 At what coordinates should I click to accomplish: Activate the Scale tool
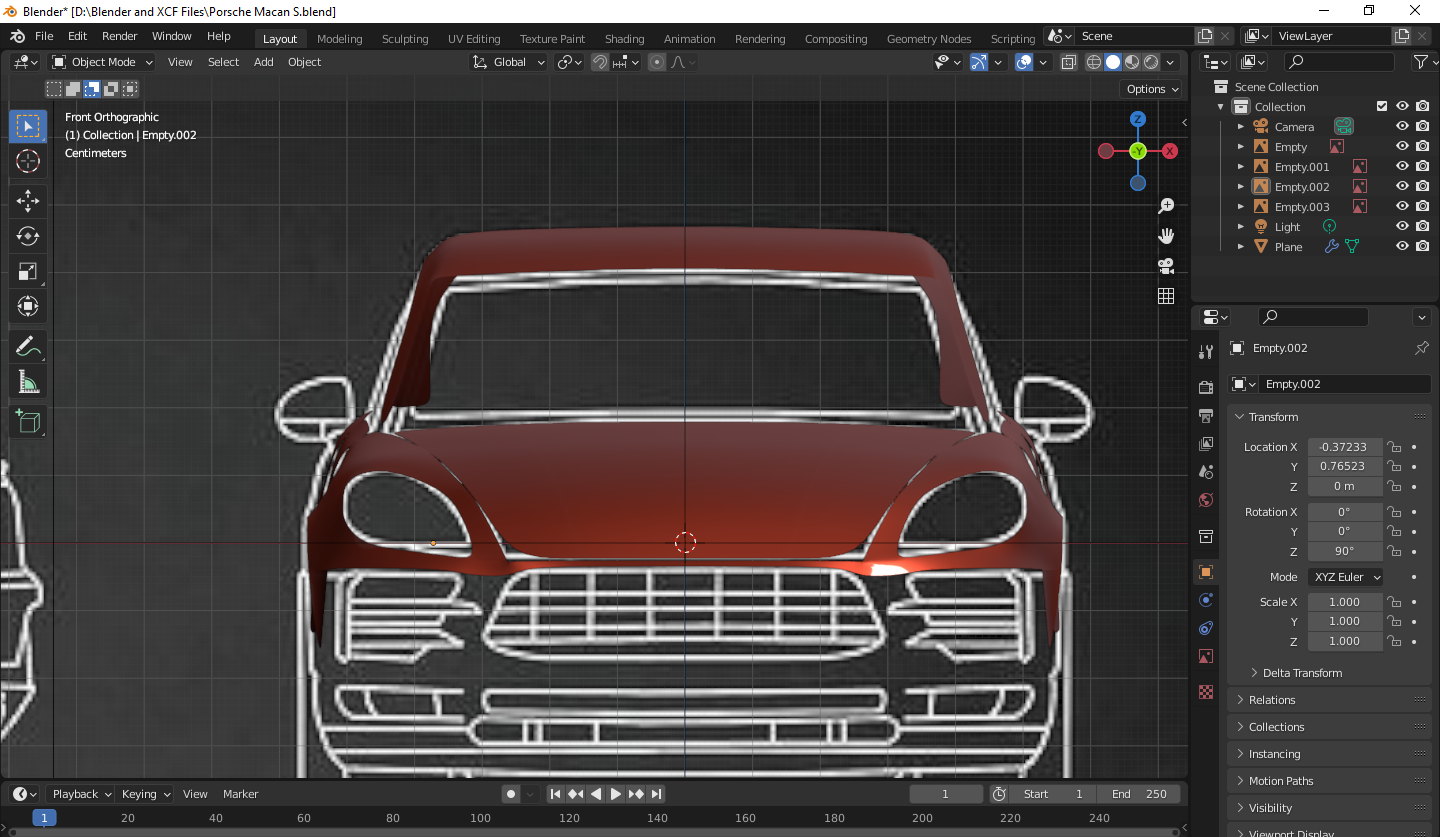pos(28,271)
